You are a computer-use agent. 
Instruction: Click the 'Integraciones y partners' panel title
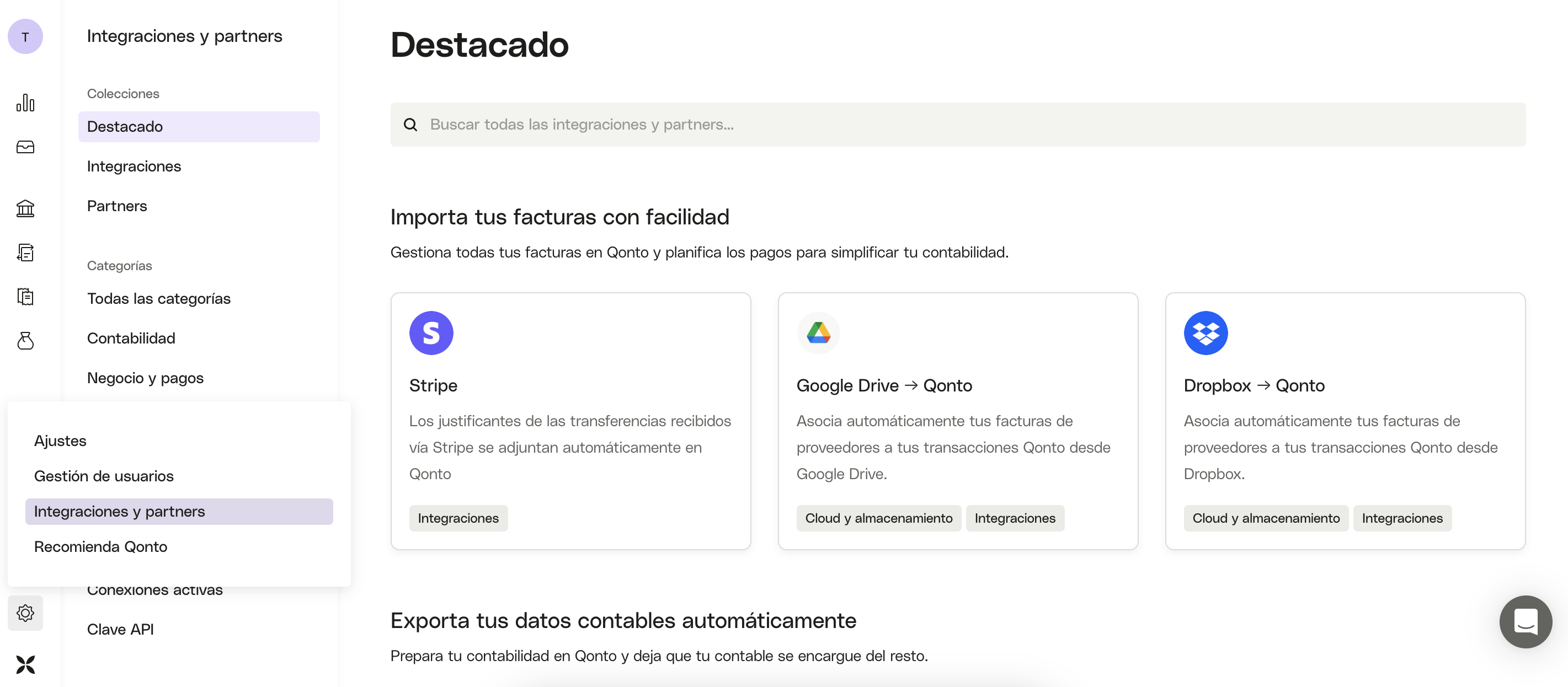pos(184,36)
